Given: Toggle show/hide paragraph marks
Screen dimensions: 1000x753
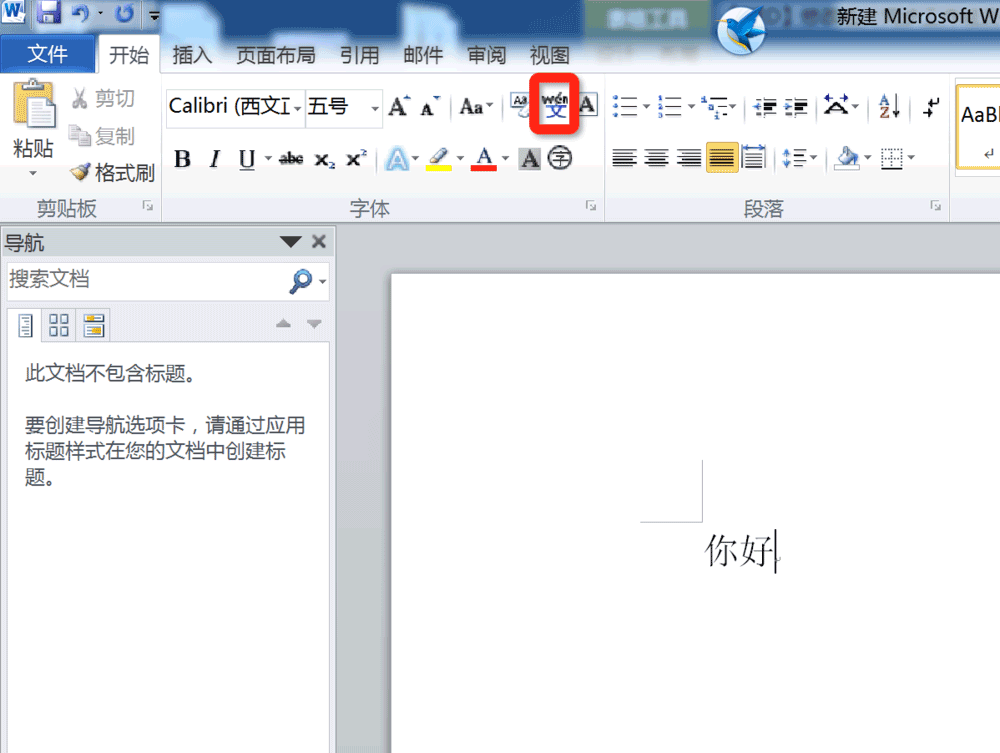Looking at the screenshot, I should (x=930, y=104).
